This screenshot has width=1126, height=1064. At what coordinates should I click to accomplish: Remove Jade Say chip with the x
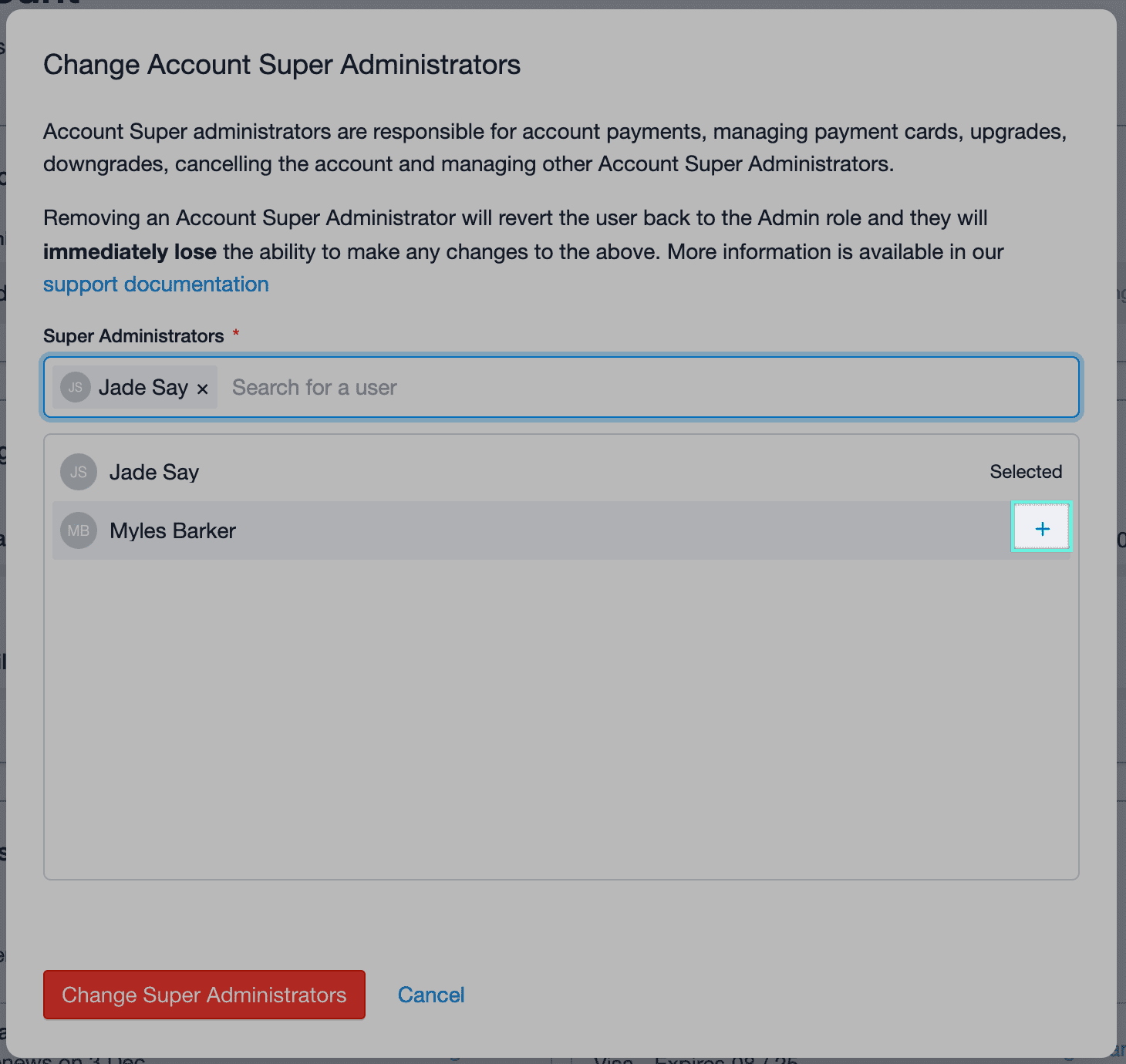coord(203,389)
